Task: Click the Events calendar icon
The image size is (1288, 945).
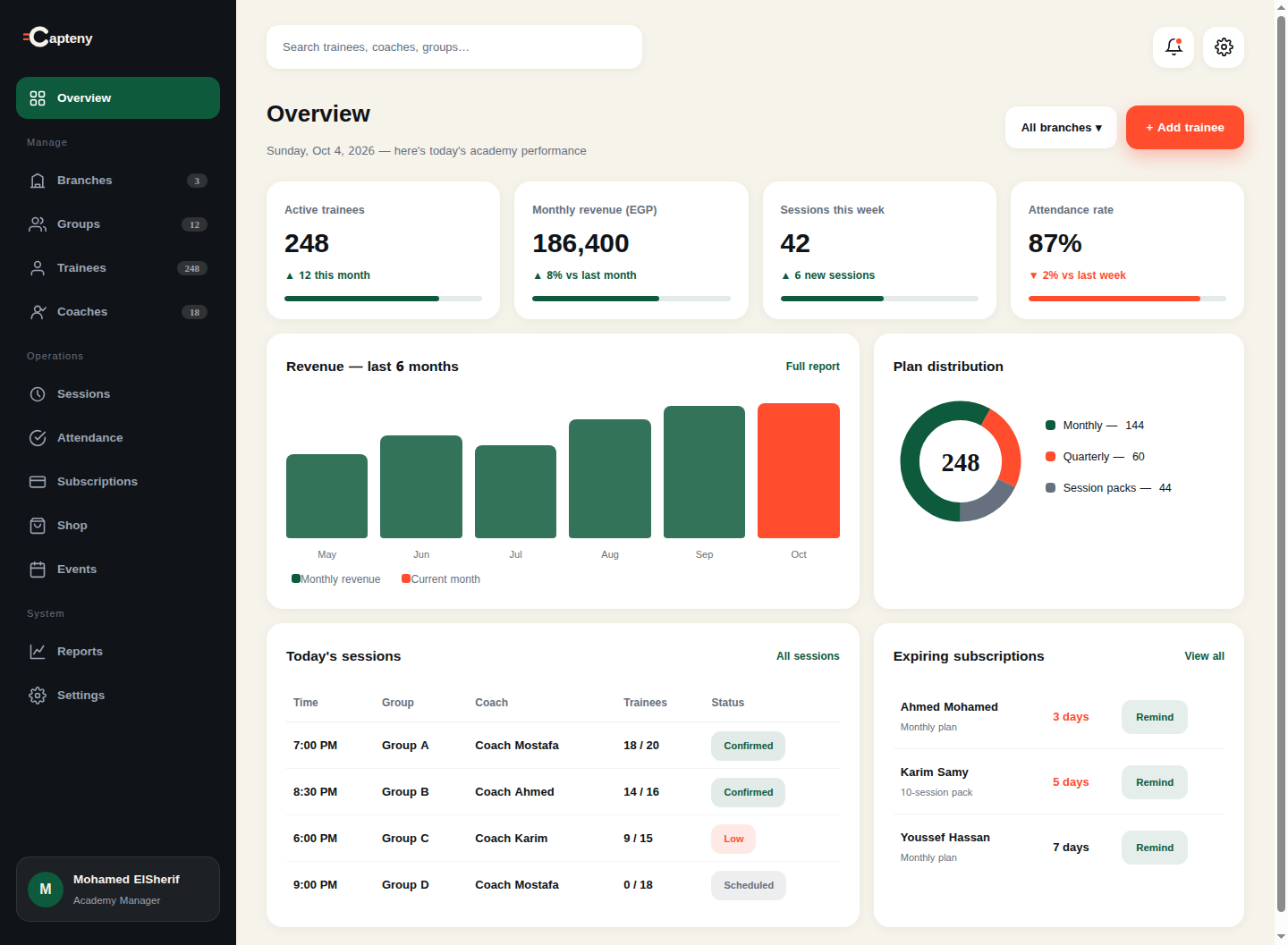Action: (38, 570)
